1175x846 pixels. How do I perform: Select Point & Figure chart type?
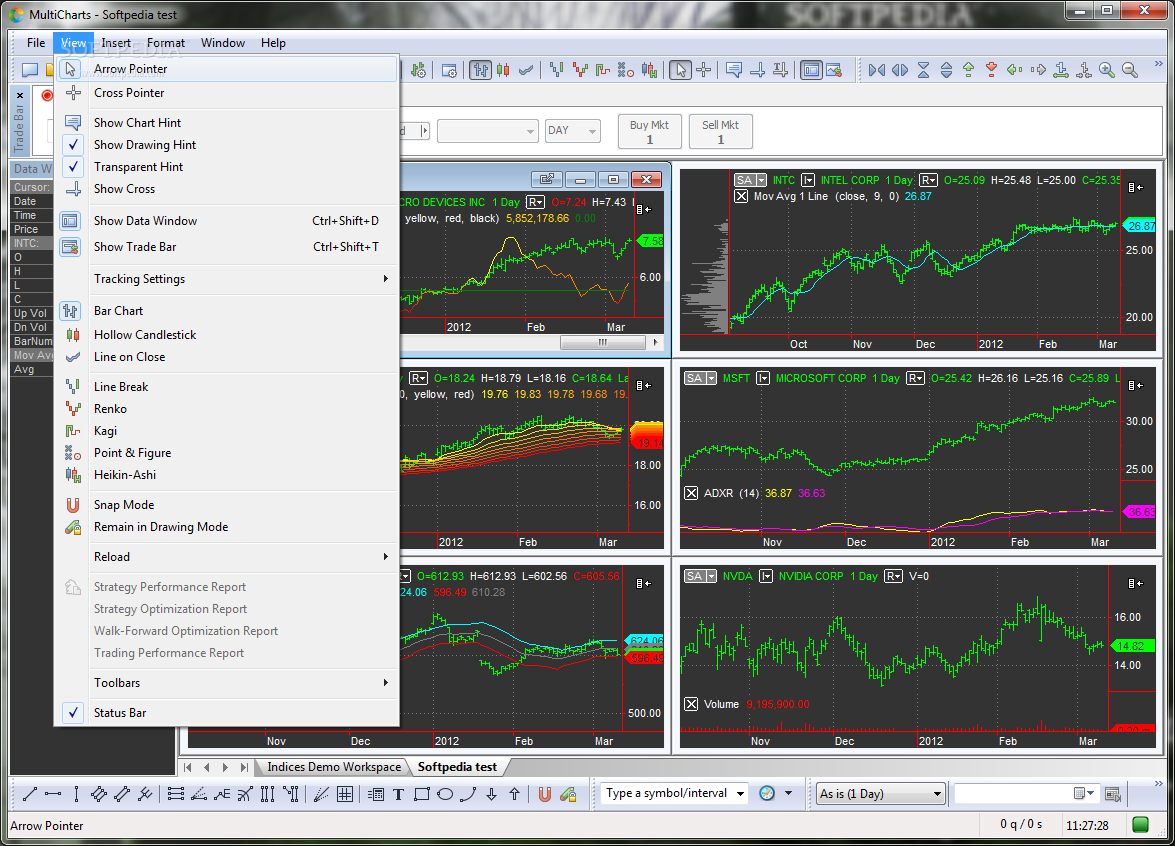click(226, 453)
